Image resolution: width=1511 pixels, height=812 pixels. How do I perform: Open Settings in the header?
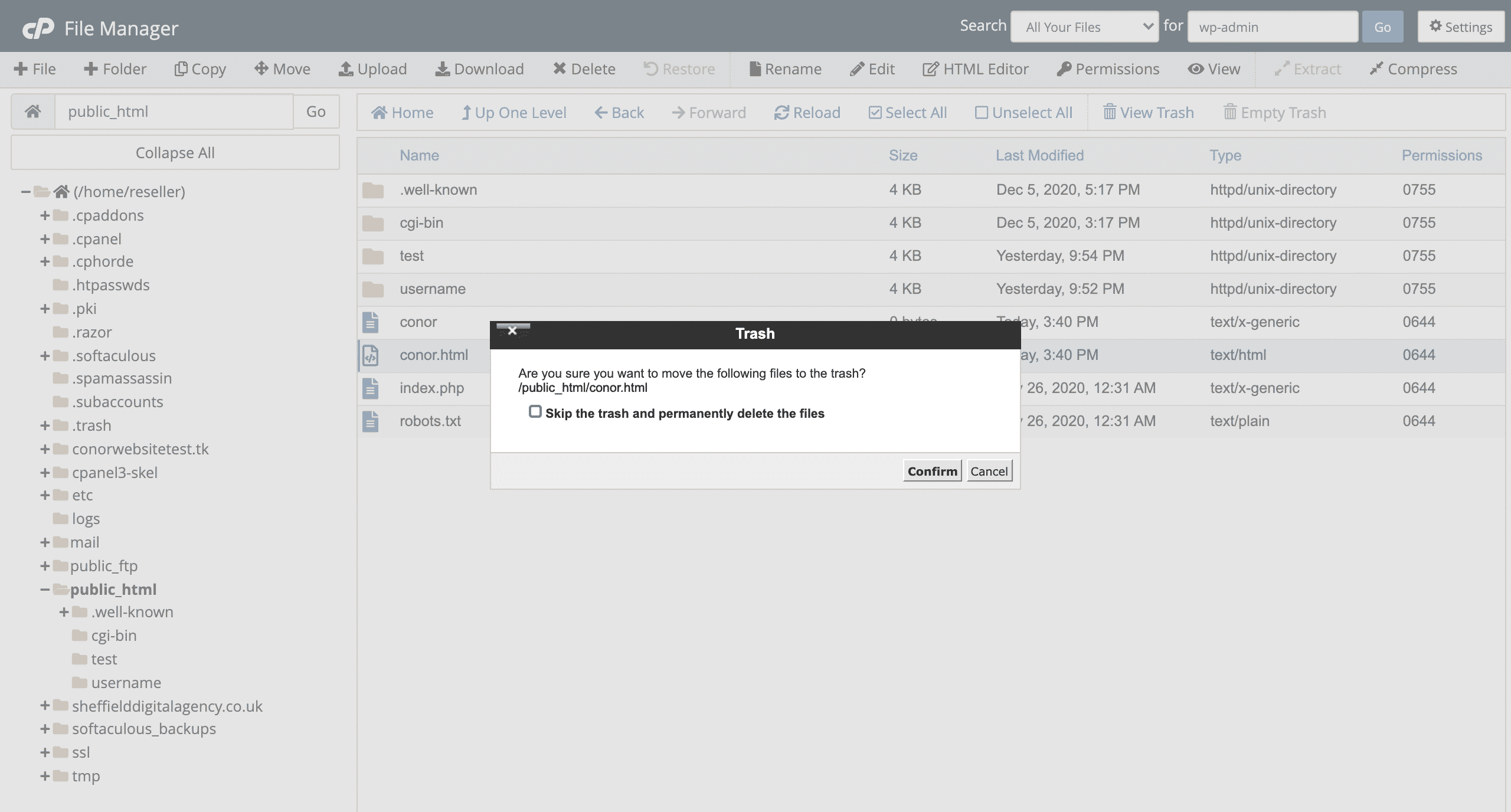pos(1461,27)
